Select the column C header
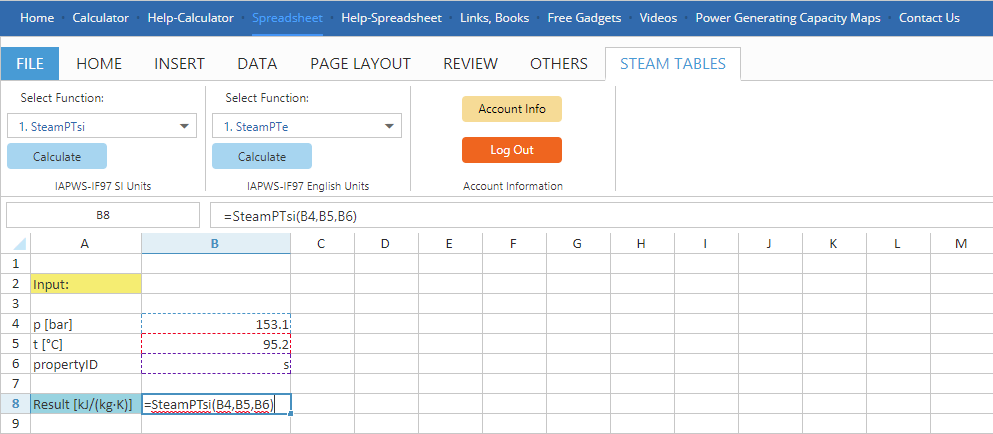The image size is (993, 434). pos(322,244)
